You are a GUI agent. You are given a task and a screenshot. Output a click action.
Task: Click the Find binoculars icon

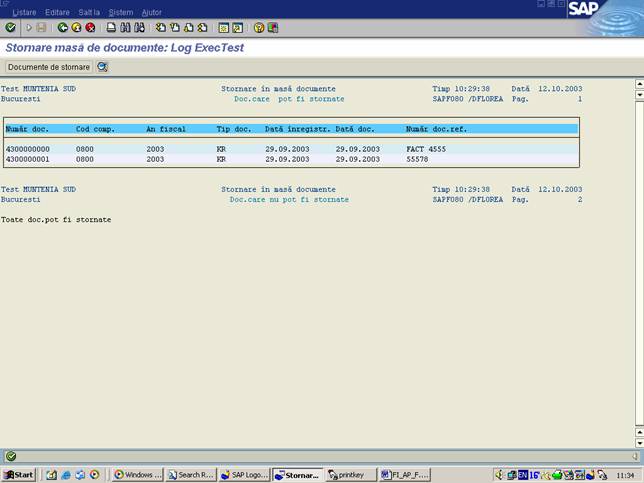124,28
